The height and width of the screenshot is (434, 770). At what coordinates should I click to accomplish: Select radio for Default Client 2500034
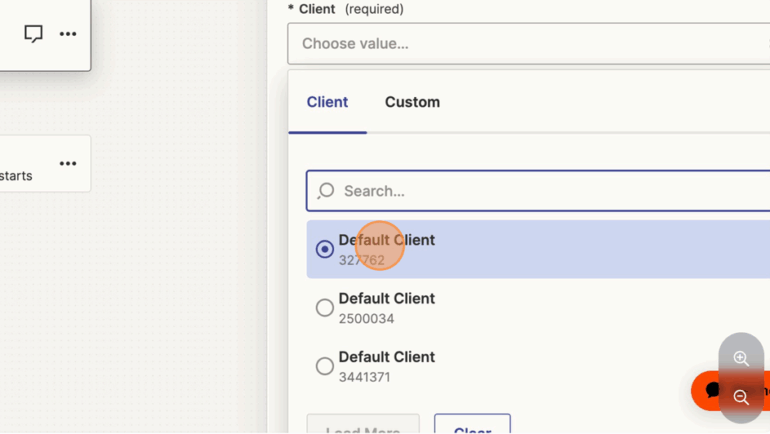click(325, 308)
